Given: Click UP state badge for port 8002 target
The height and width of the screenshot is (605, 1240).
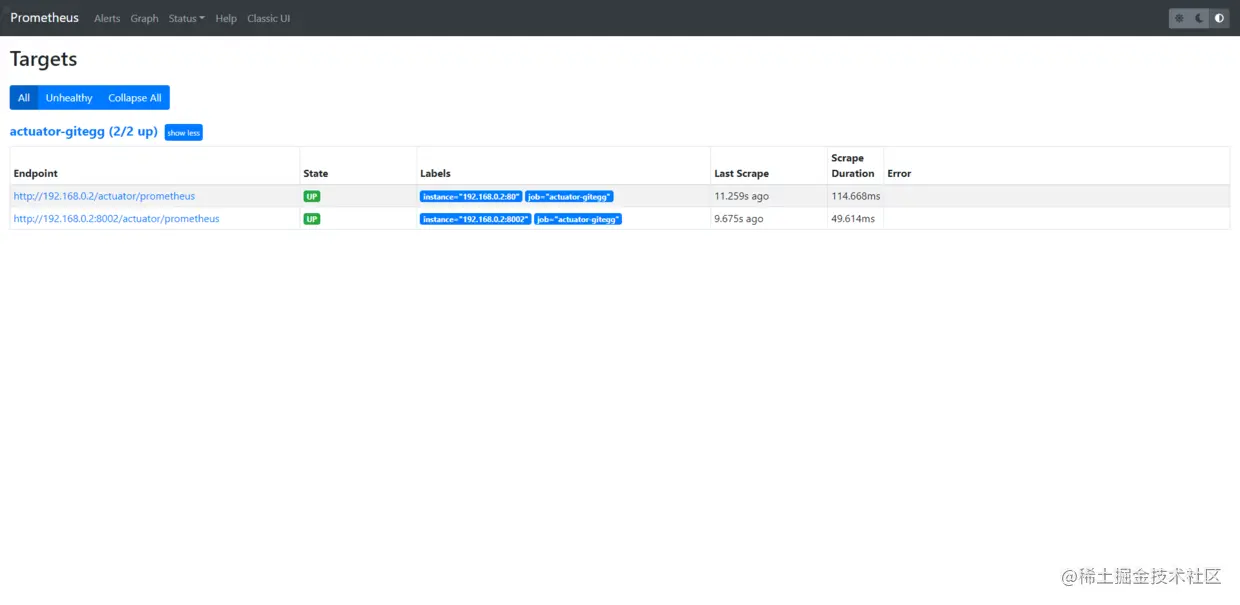Looking at the screenshot, I should pyautogui.click(x=312, y=219).
